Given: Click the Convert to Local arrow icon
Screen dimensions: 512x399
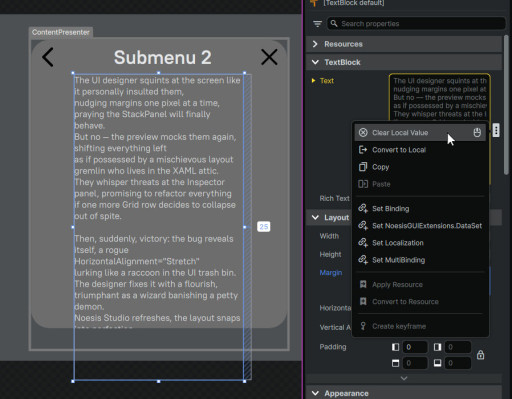Looking at the screenshot, I should 363,150.
